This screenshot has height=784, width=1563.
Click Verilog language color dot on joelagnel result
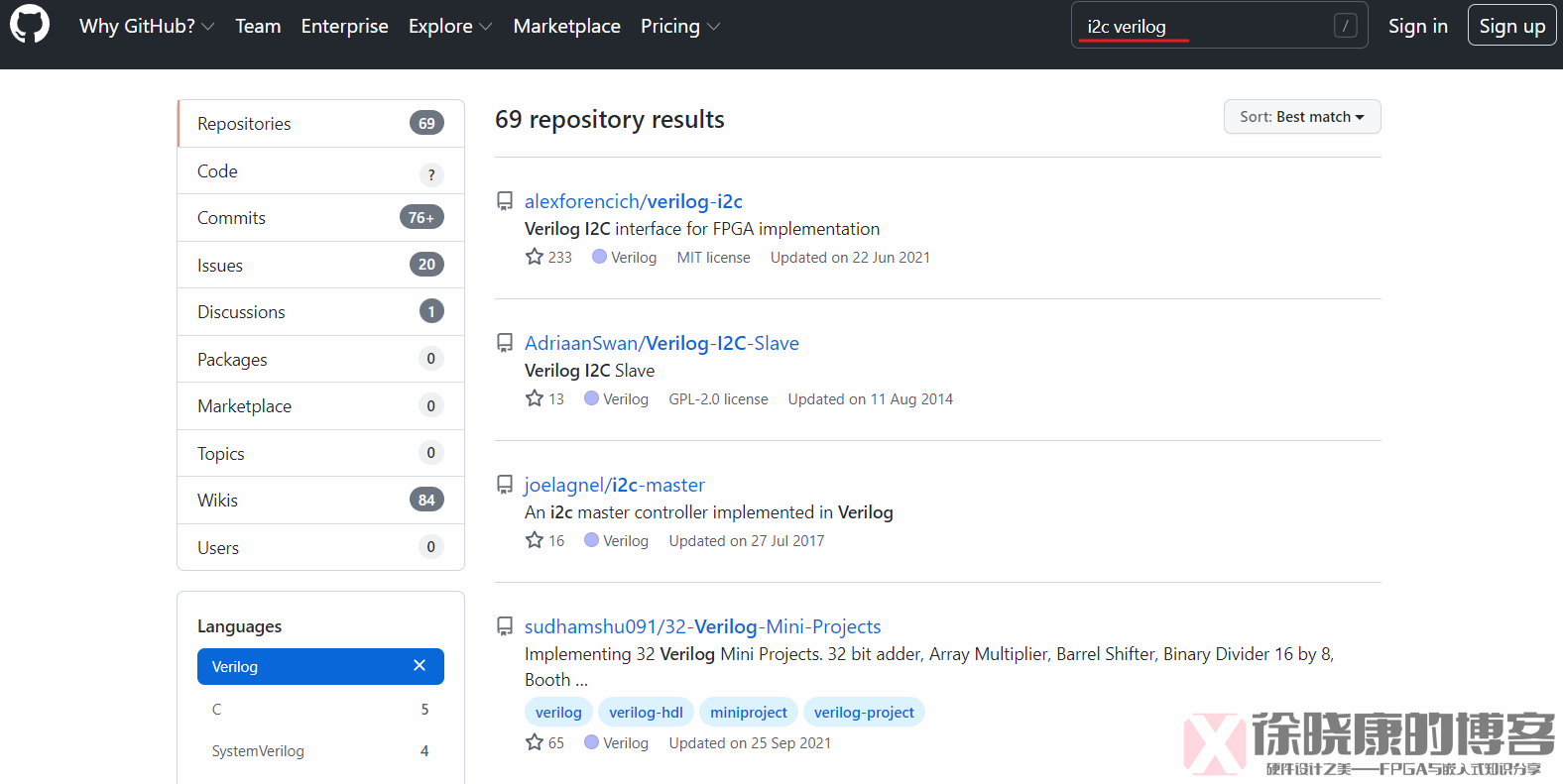(x=591, y=540)
